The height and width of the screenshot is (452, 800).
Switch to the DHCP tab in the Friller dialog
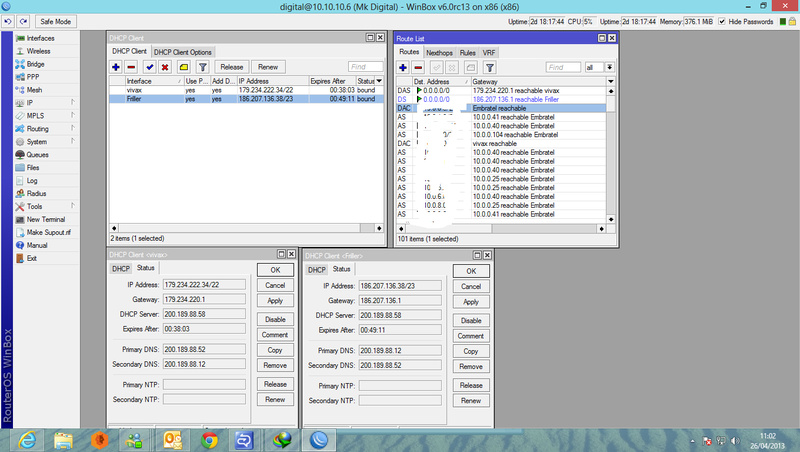317,270
